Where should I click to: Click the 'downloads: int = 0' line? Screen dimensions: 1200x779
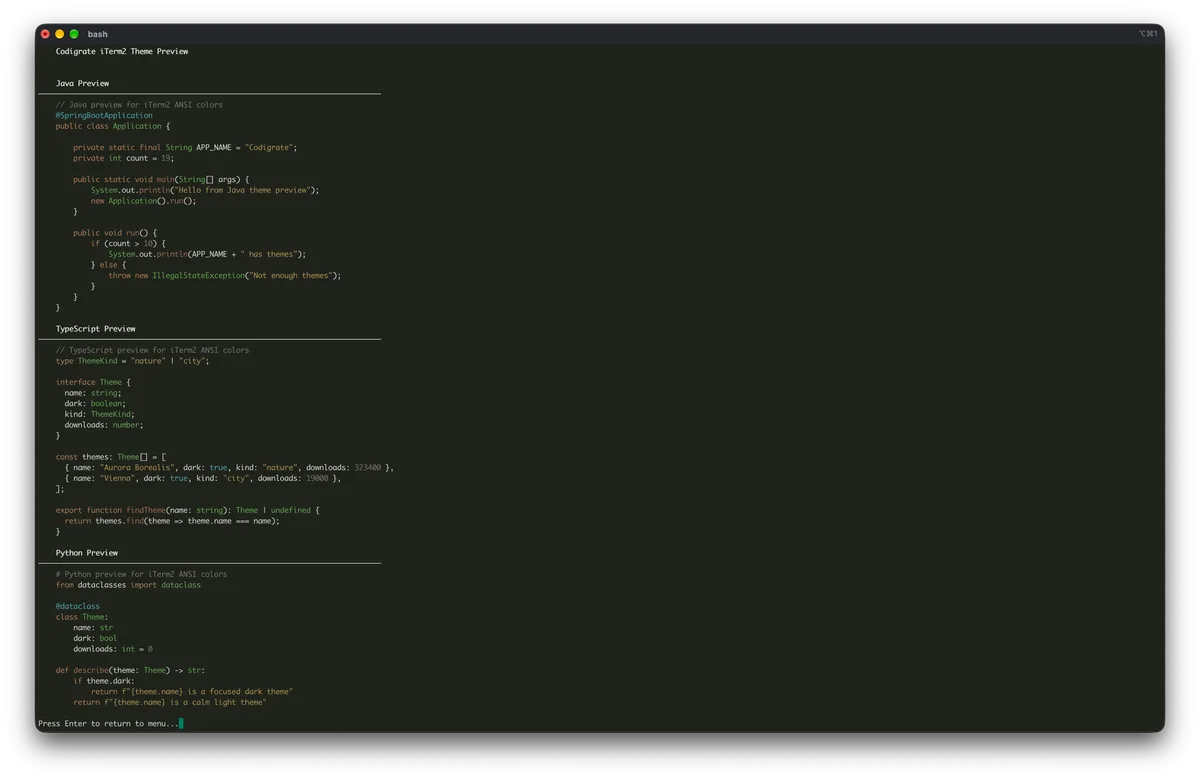click(x=113, y=649)
